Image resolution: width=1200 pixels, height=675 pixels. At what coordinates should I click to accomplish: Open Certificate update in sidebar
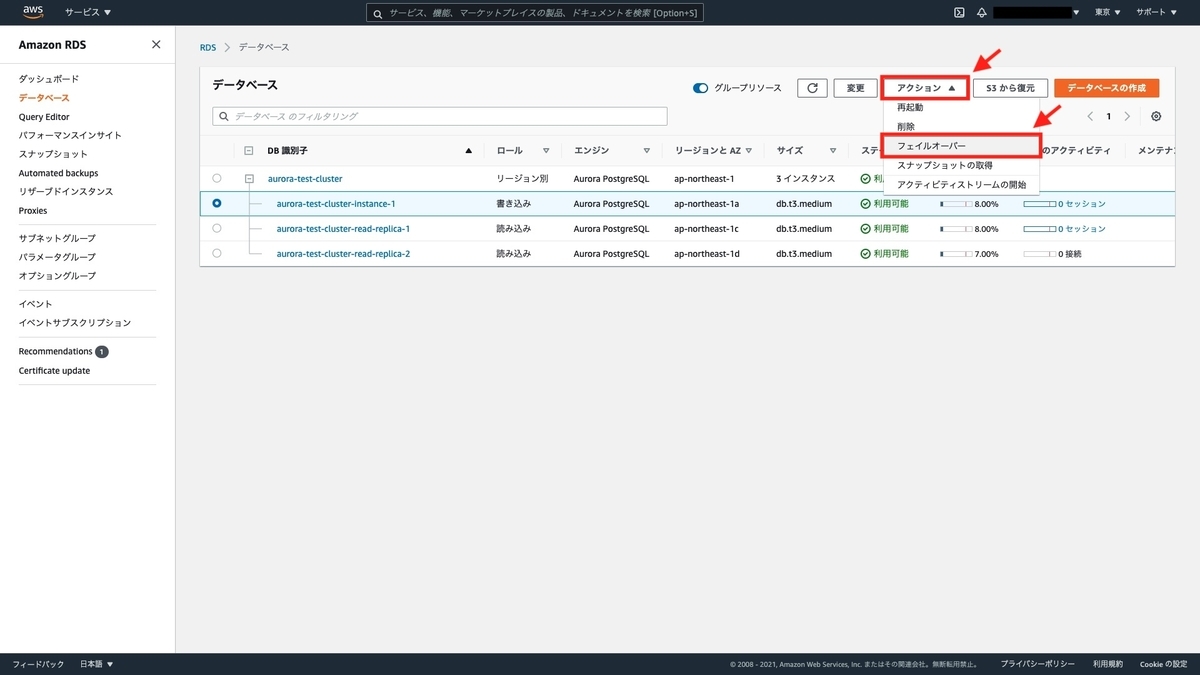54,371
